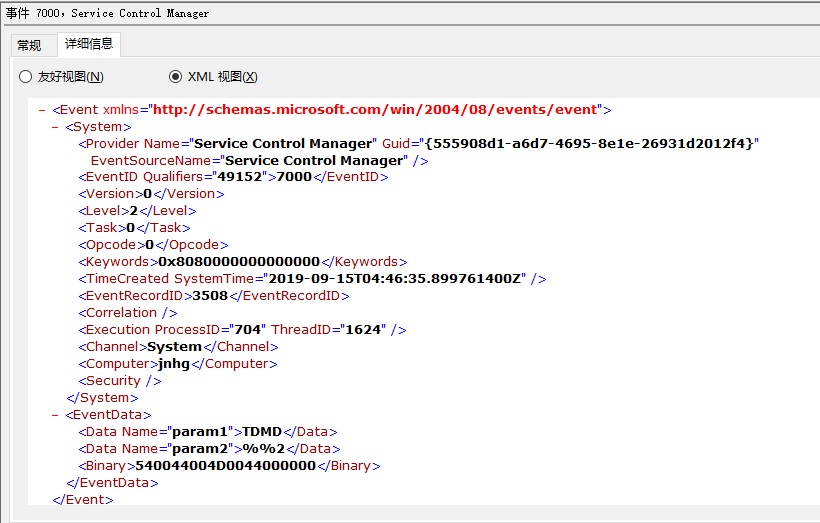
Task: Click the Binary data value
Action: point(225,465)
